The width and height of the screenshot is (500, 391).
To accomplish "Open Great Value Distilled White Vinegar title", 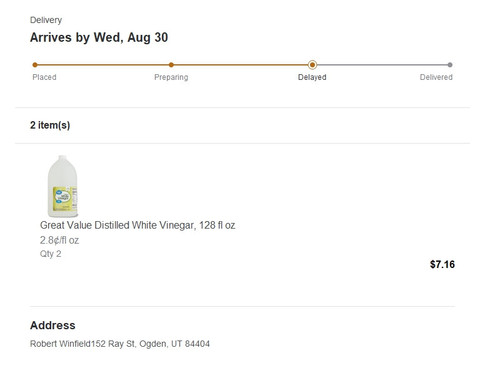I will (x=138, y=225).
